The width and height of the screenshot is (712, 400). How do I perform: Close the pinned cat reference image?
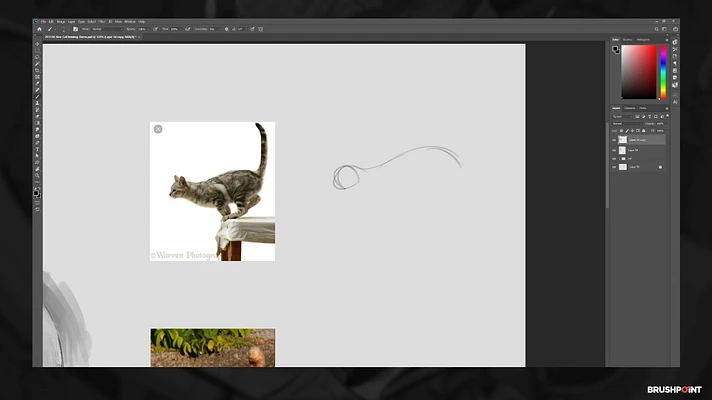tap(158, 129)
